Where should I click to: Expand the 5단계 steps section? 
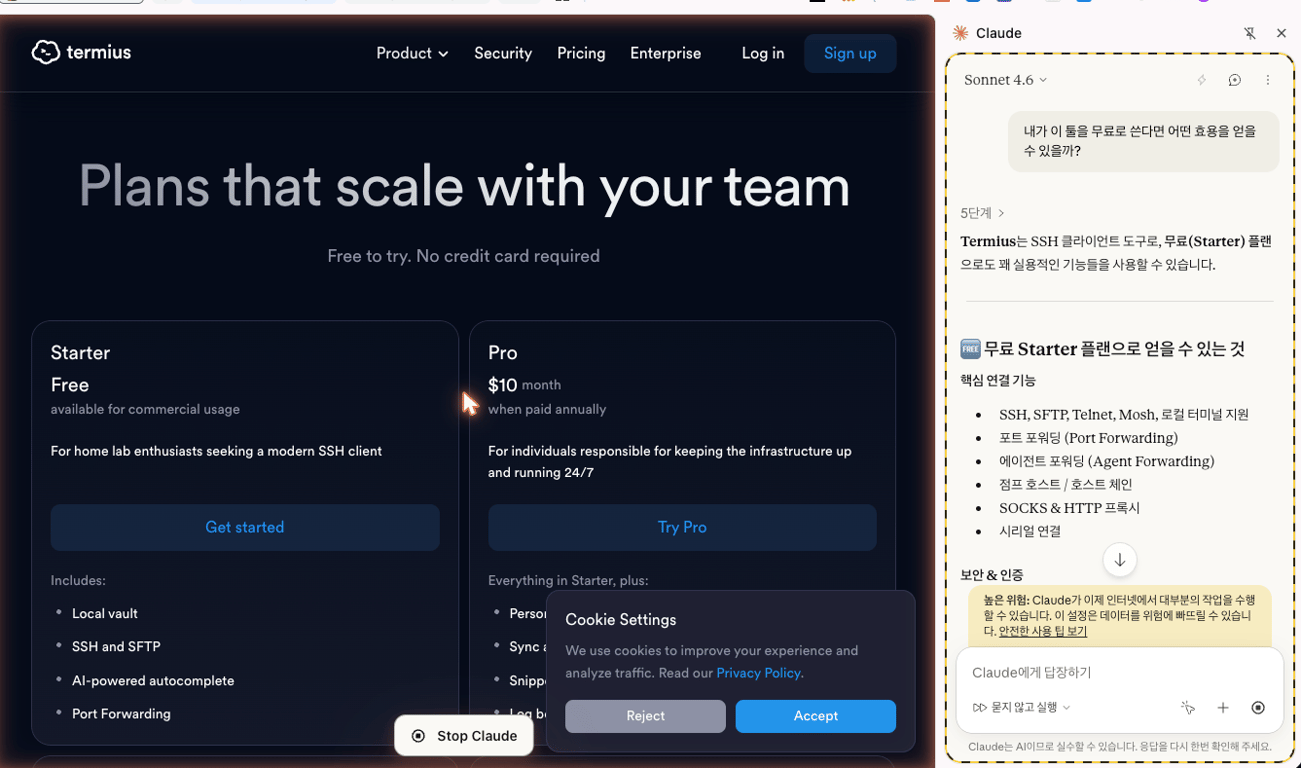click(982, 213)
